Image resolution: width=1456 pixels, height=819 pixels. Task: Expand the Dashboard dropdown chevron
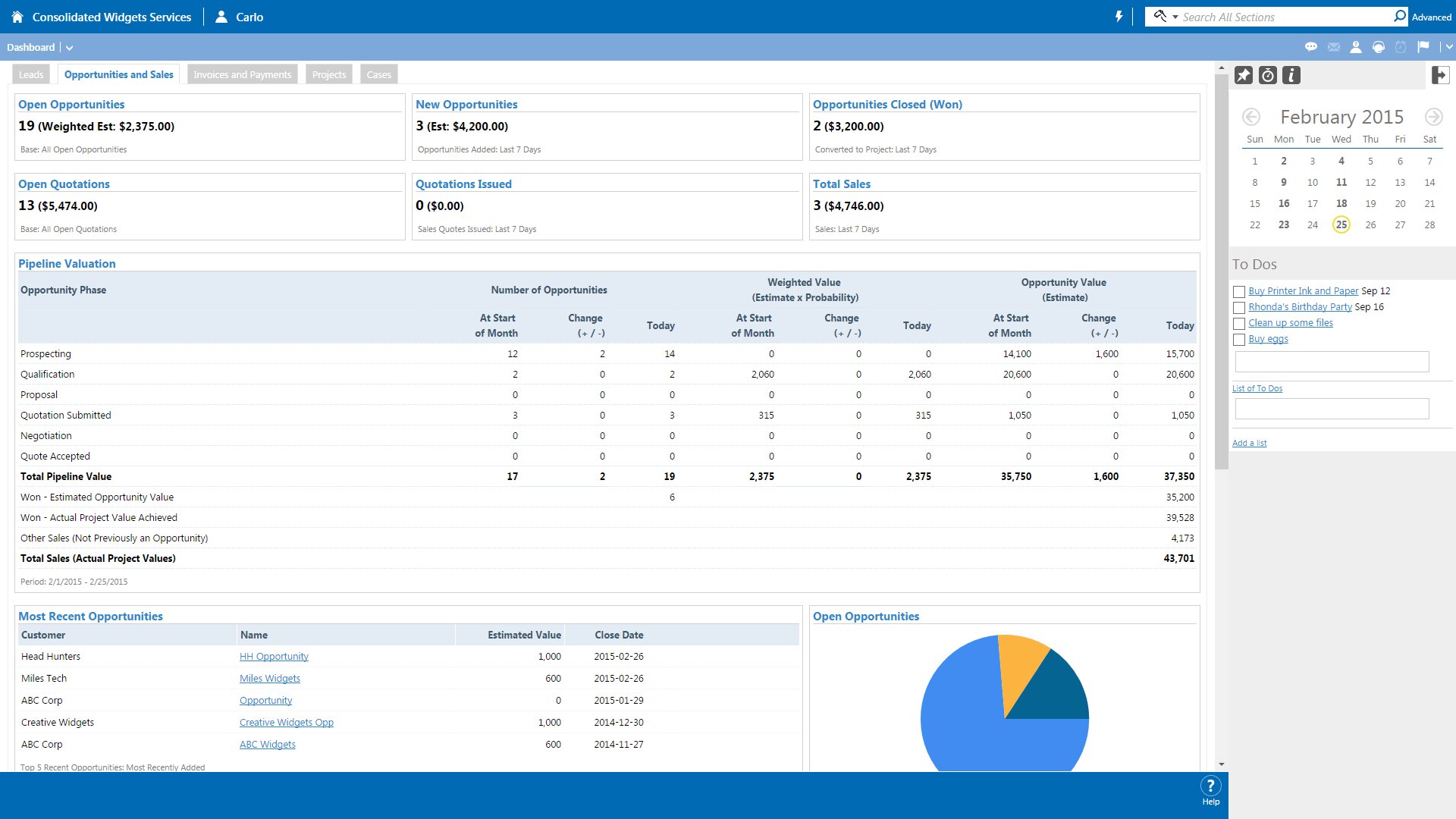[x=69, y=48]
